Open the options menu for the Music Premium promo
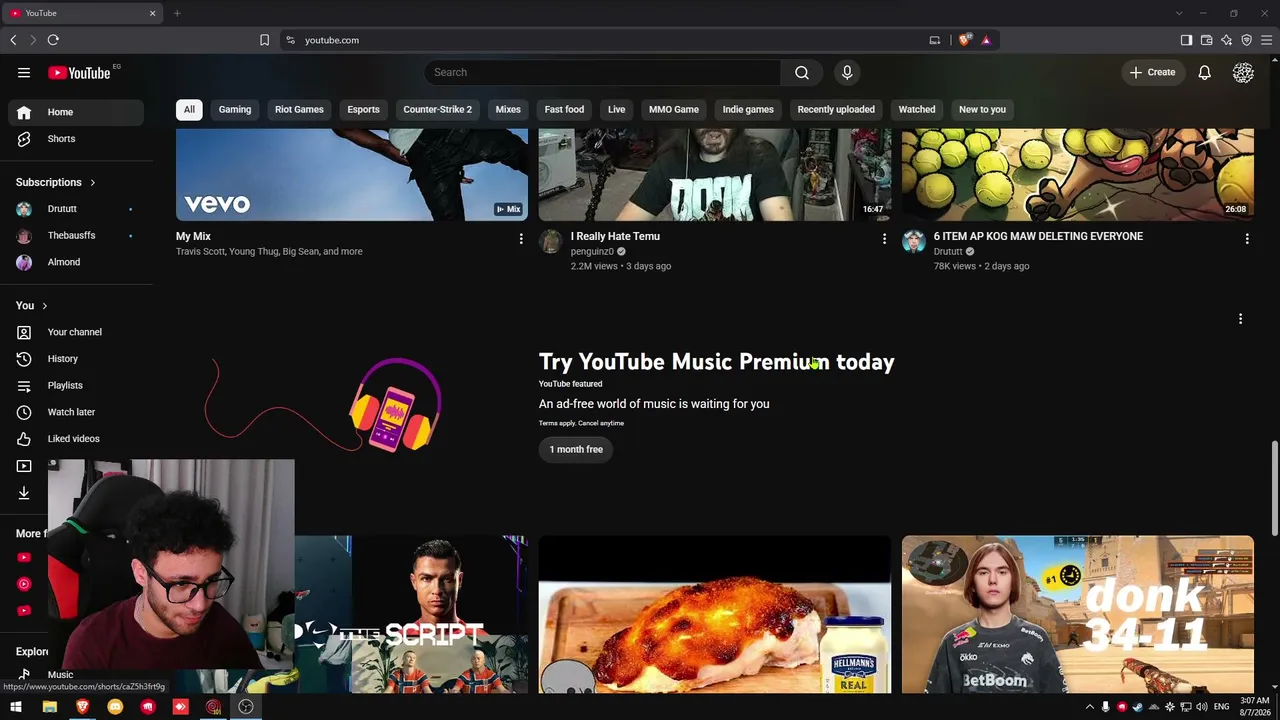This screenshot has width=1280, height=720. coord(1241,319)
